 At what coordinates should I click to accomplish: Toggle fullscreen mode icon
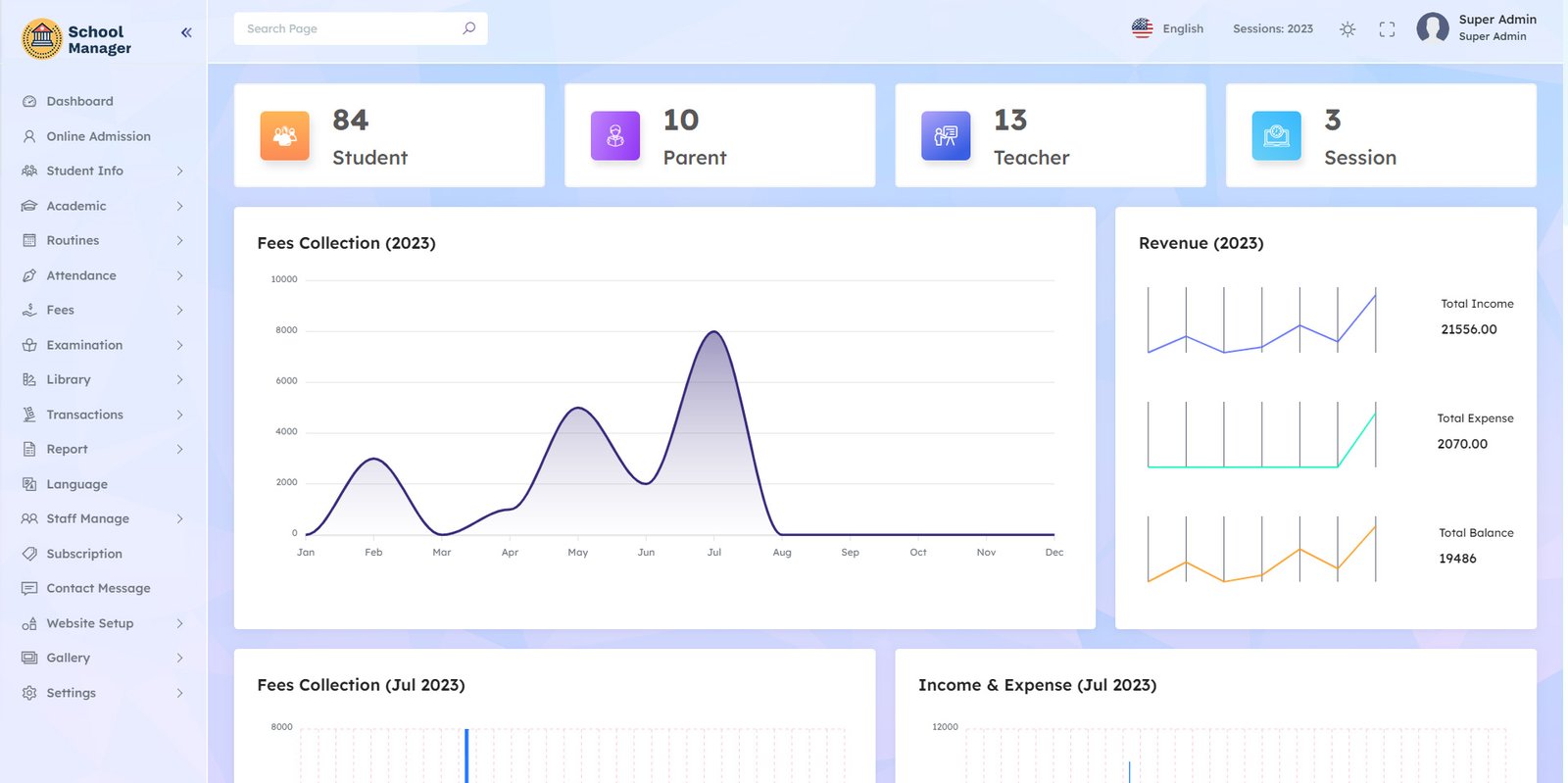pyautogui.click(x=1387, y=29)
